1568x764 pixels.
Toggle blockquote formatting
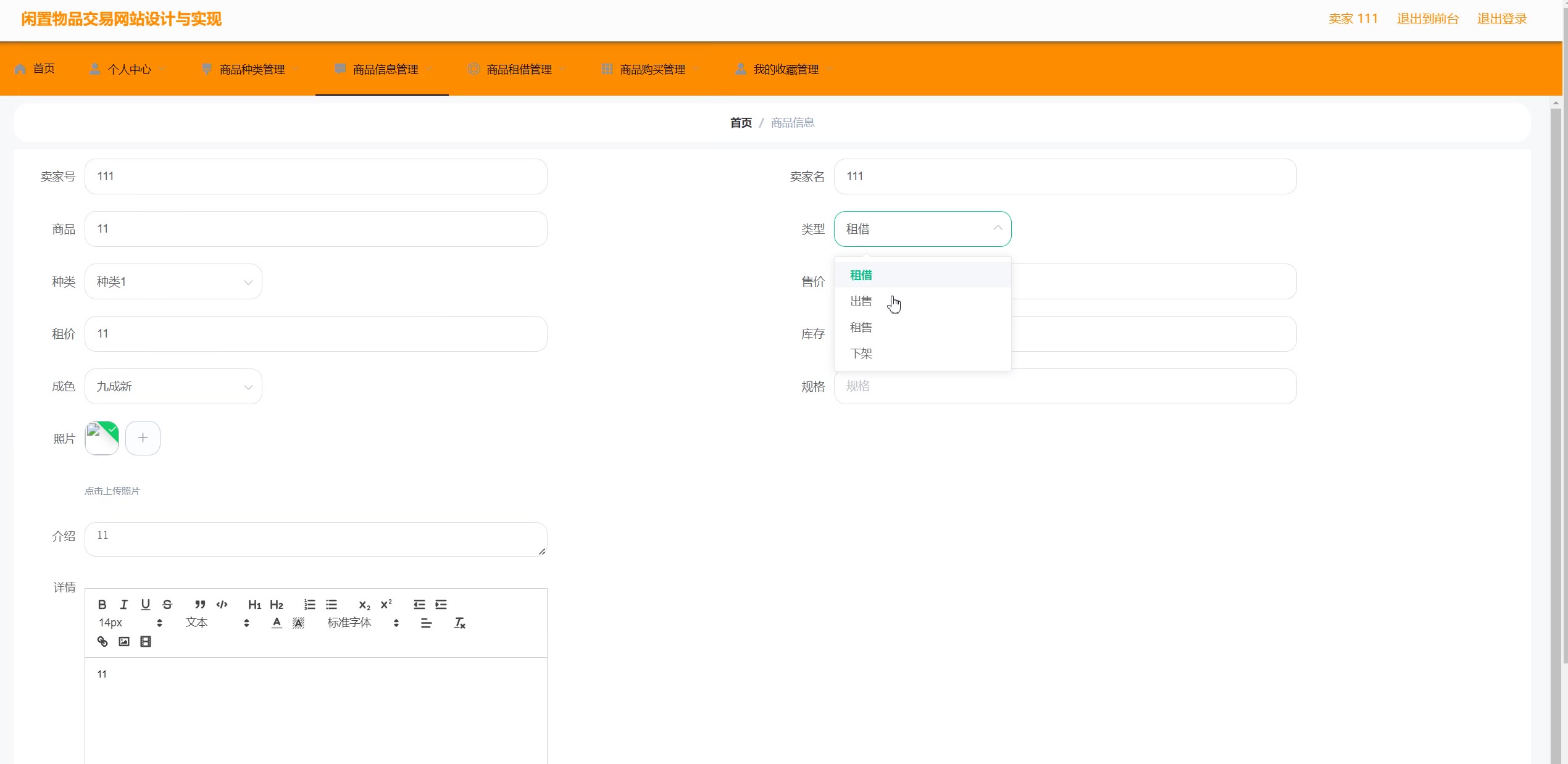click(200, 604)
